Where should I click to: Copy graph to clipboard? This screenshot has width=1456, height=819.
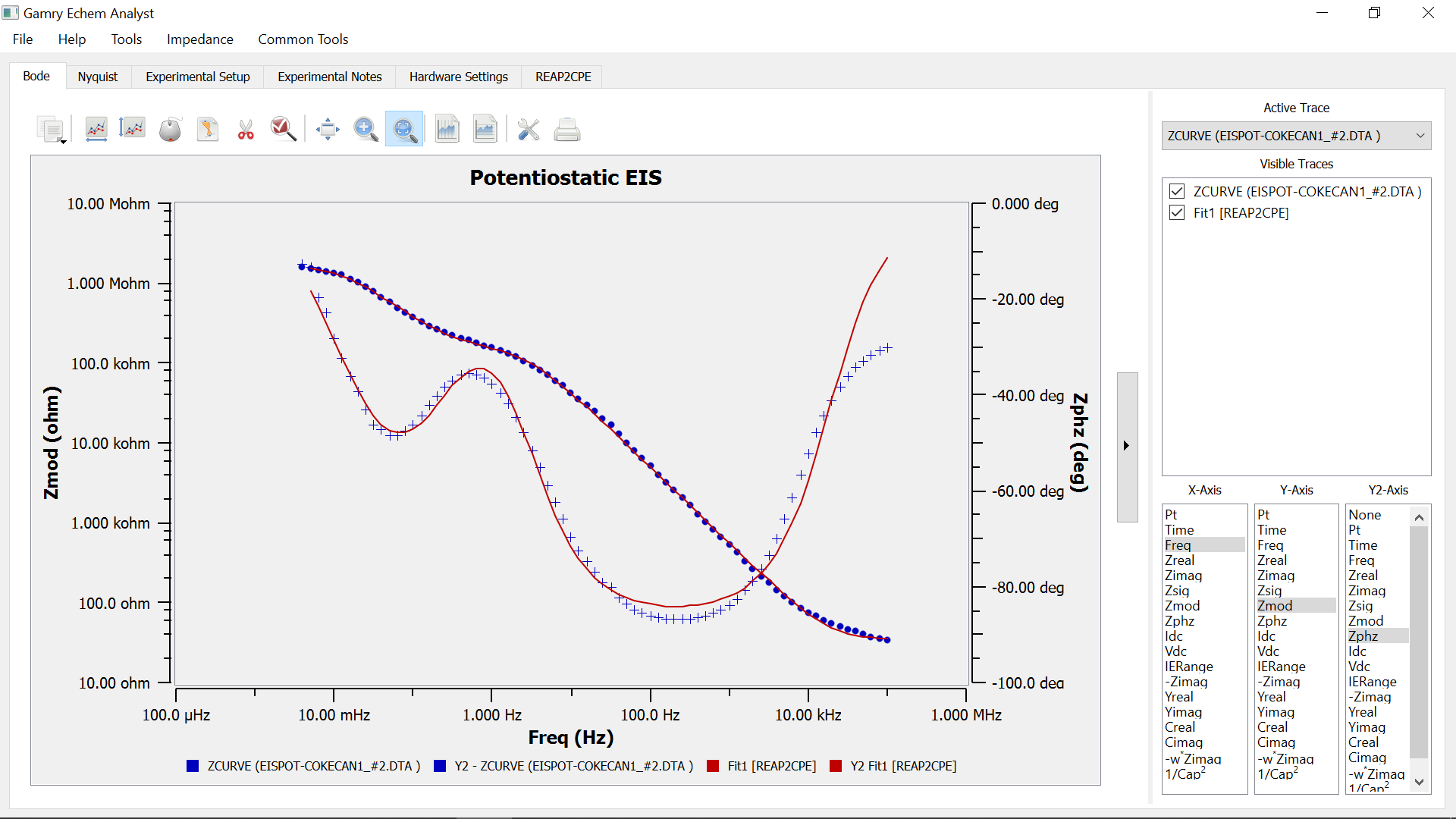pos(49,129)
